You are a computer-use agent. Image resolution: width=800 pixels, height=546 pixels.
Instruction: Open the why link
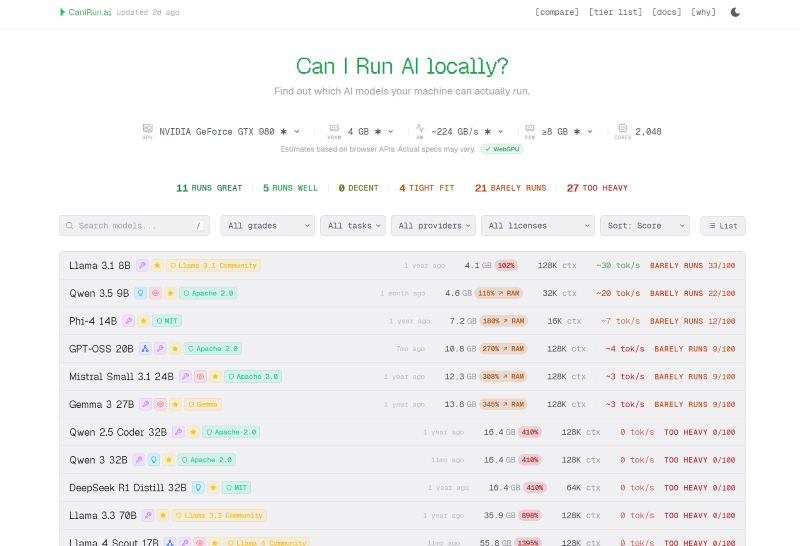(703, 12)
